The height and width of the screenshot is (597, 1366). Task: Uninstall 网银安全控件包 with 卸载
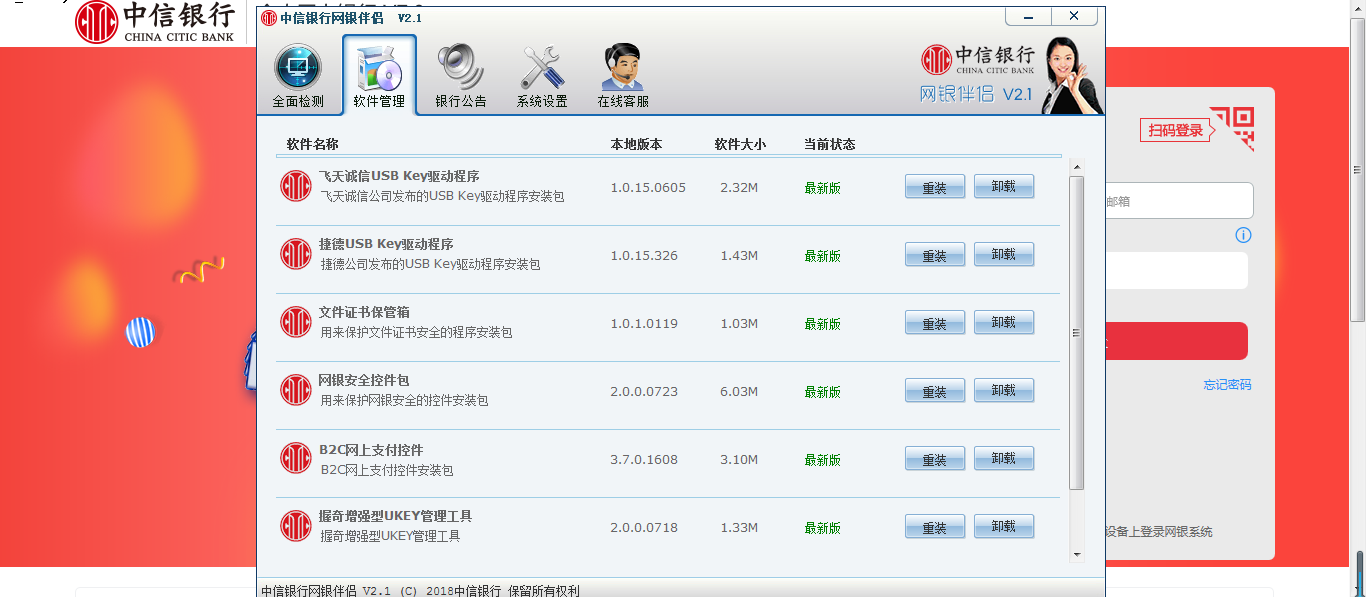click(1004, 391)
